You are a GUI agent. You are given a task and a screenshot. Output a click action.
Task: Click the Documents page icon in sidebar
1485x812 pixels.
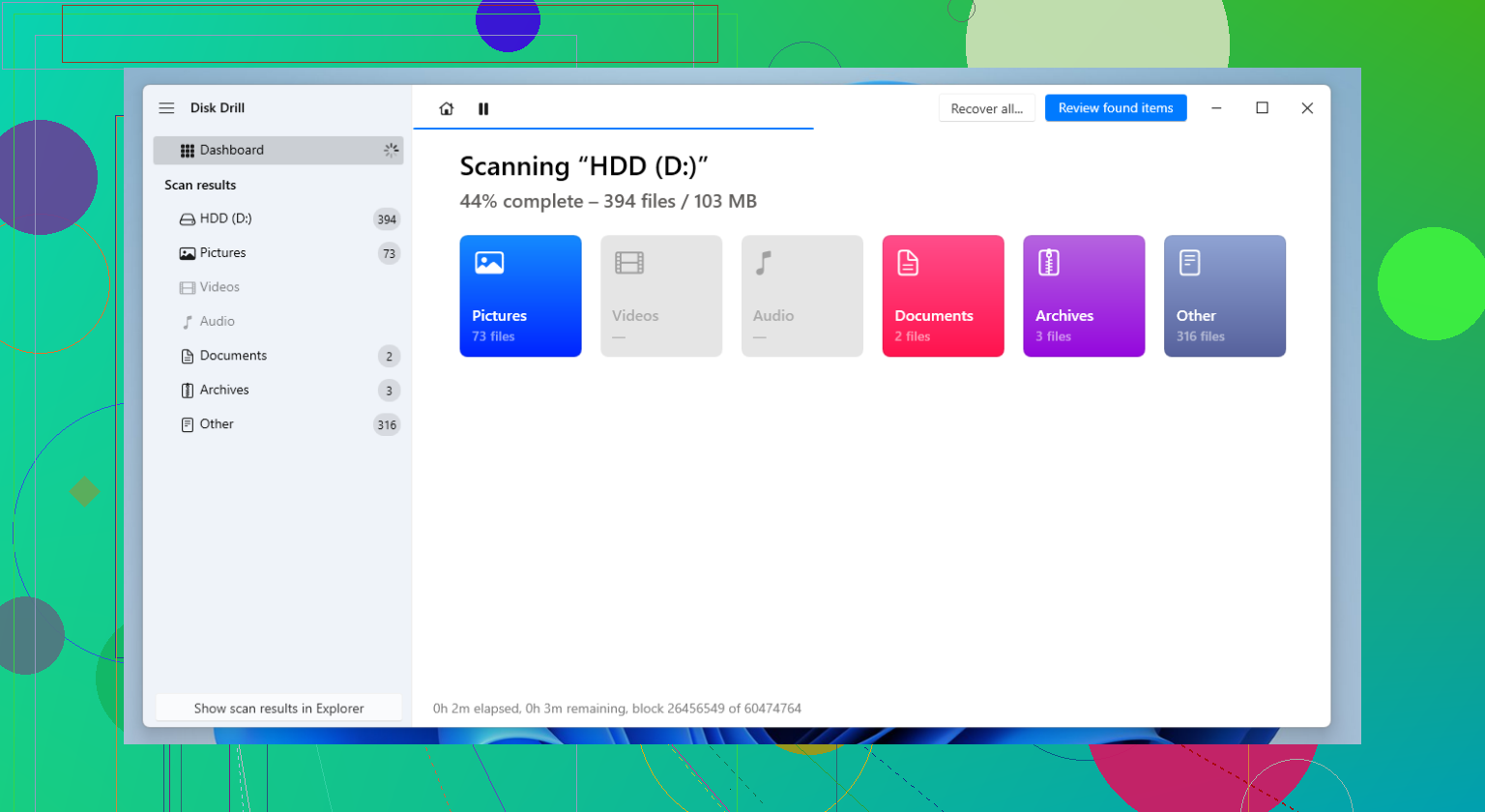click(x=188, y=357)
